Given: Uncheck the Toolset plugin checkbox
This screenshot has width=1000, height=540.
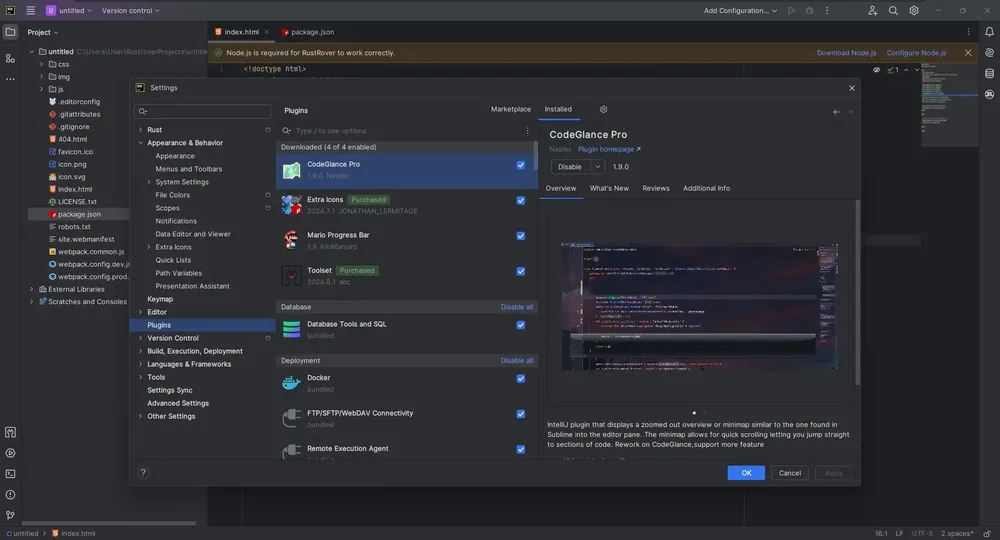Looking at the screenshot, I should pos(521,272).
